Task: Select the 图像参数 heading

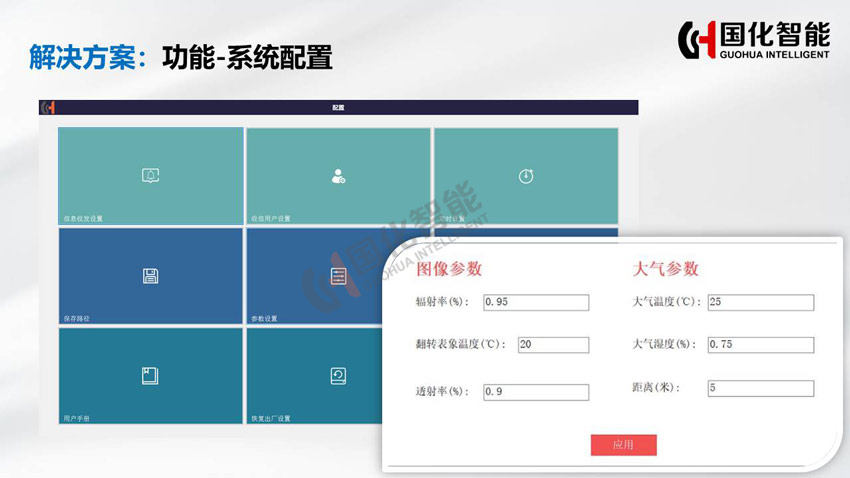Action: point(449,269)
